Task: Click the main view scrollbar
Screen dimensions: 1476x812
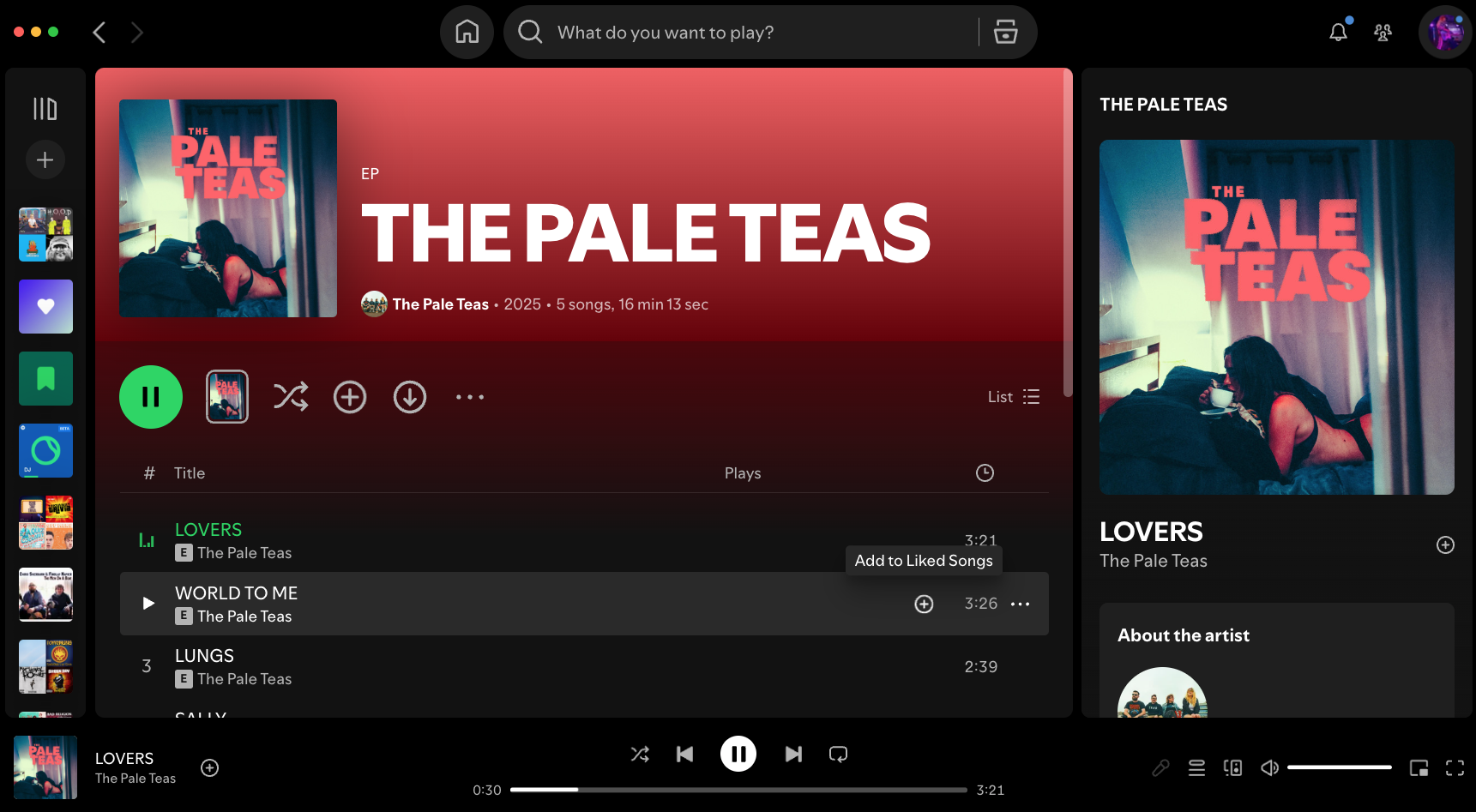Action: click(x=1068, y=233)
